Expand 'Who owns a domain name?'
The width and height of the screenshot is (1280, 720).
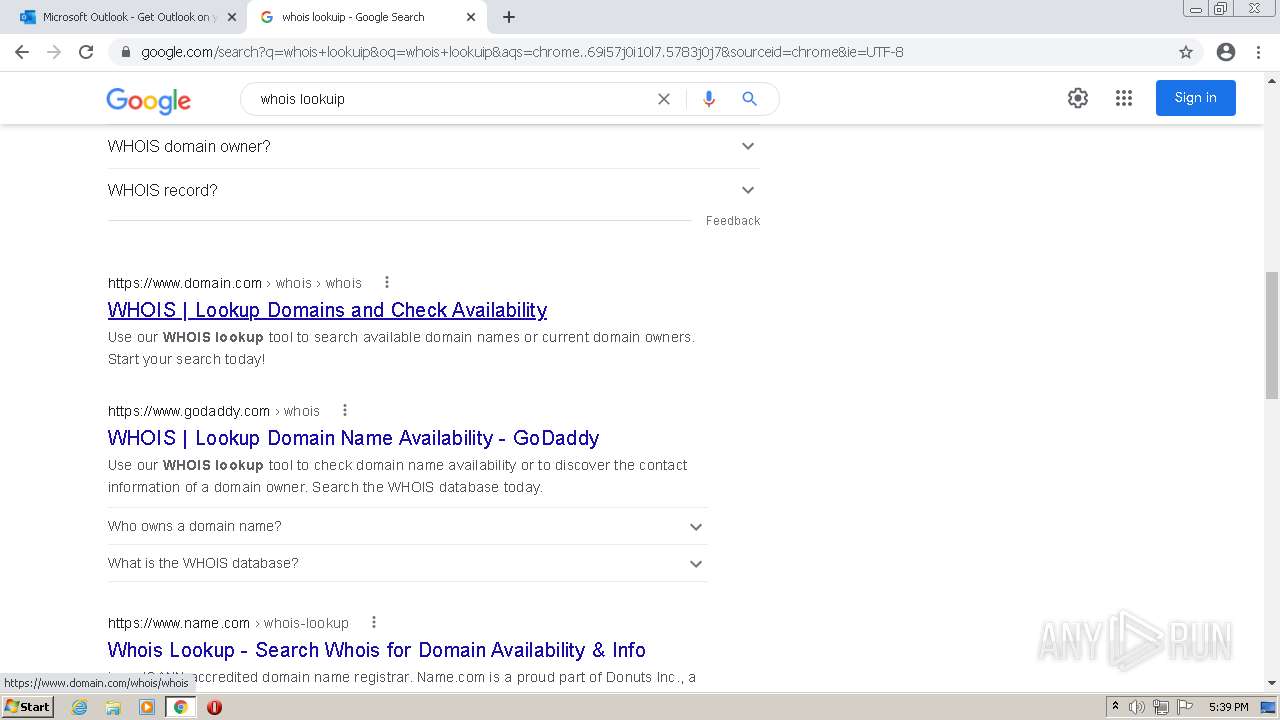(407, 526)
